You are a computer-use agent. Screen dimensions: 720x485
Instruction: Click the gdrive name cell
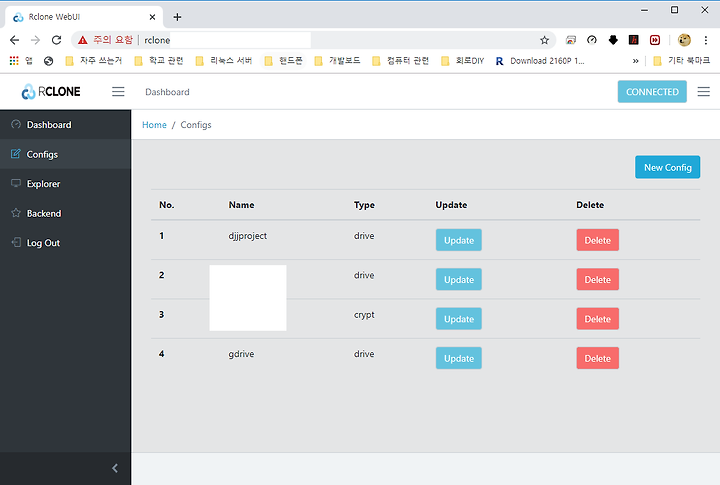pyautogui.click(x=241, y=354)
